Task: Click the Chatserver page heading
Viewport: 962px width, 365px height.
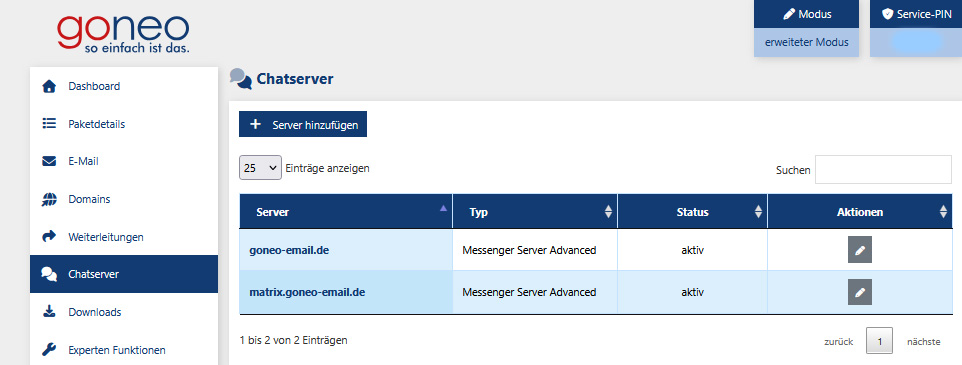Action: (295, 80)
